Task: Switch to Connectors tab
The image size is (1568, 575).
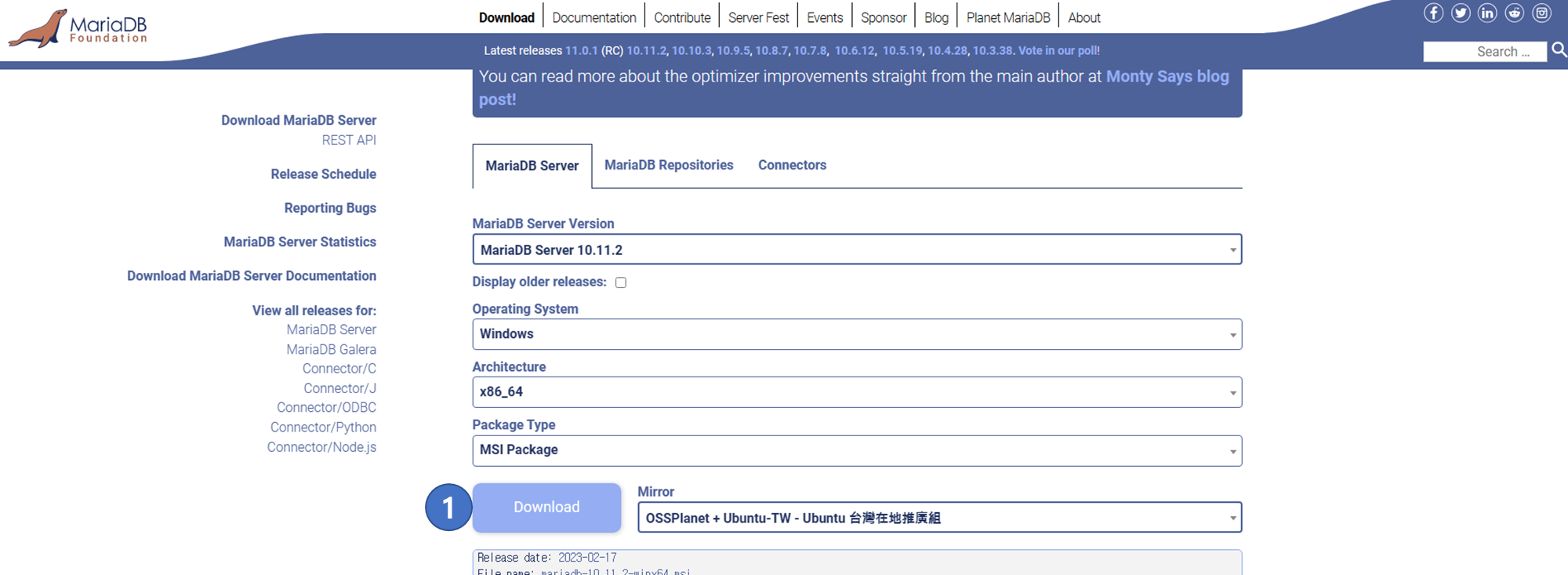Action: coord(792,165)
